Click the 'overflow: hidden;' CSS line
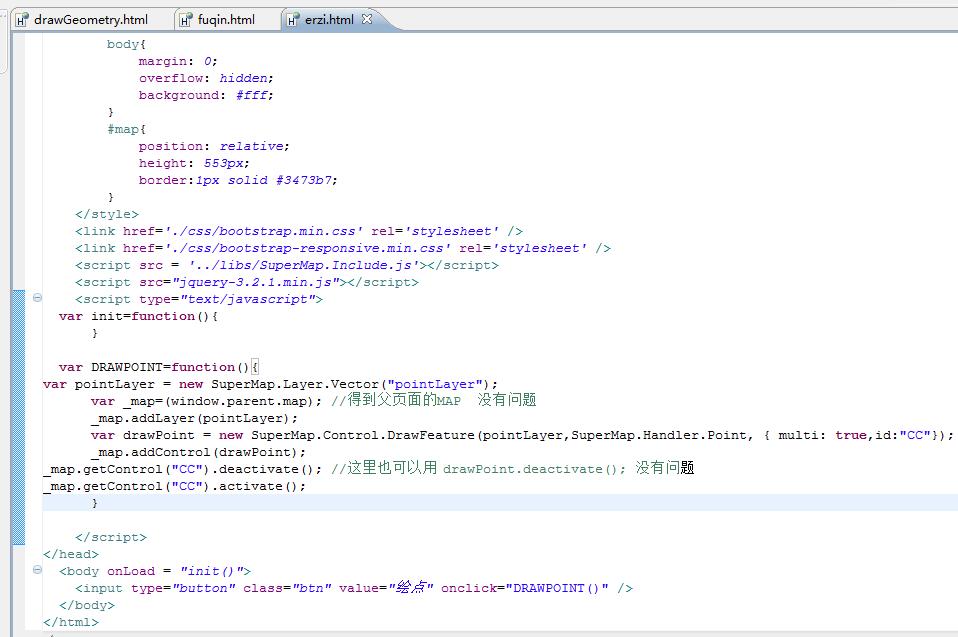Screen dimensions: 958x637 pos(206,78)
